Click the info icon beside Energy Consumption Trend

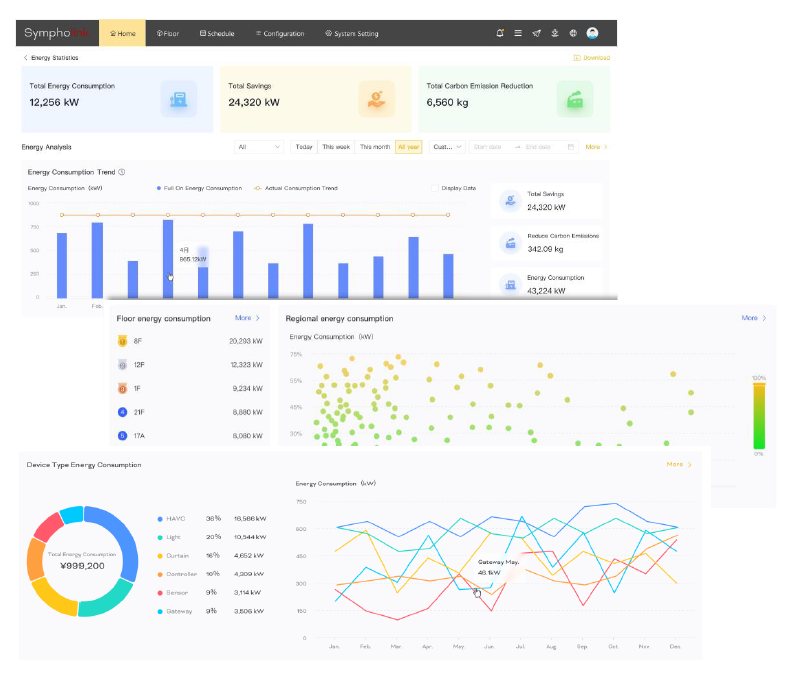122,172
